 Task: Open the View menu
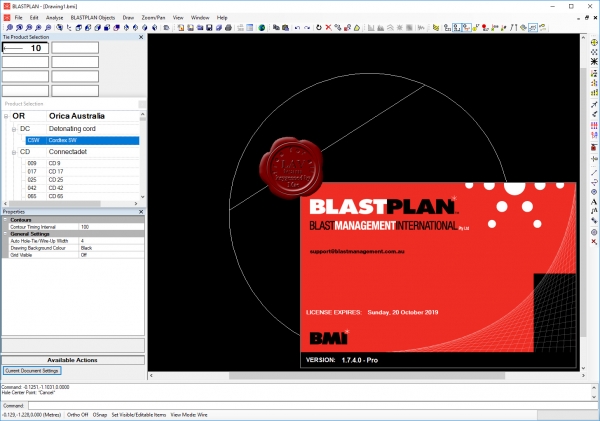pos(178,18)
